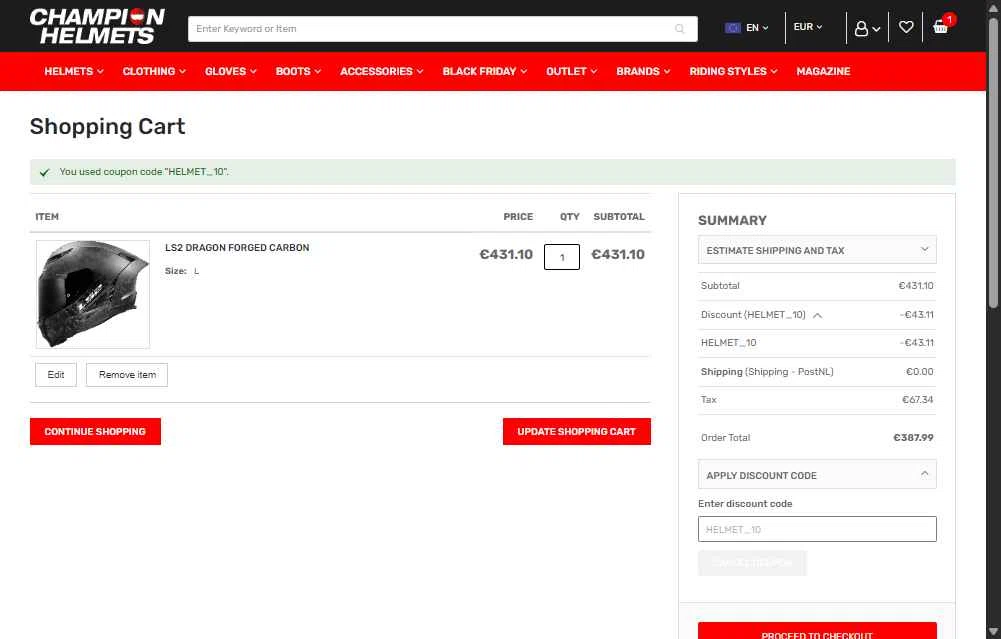
Task: Click the item Size: L text
Action: click(x=182, y=271)
